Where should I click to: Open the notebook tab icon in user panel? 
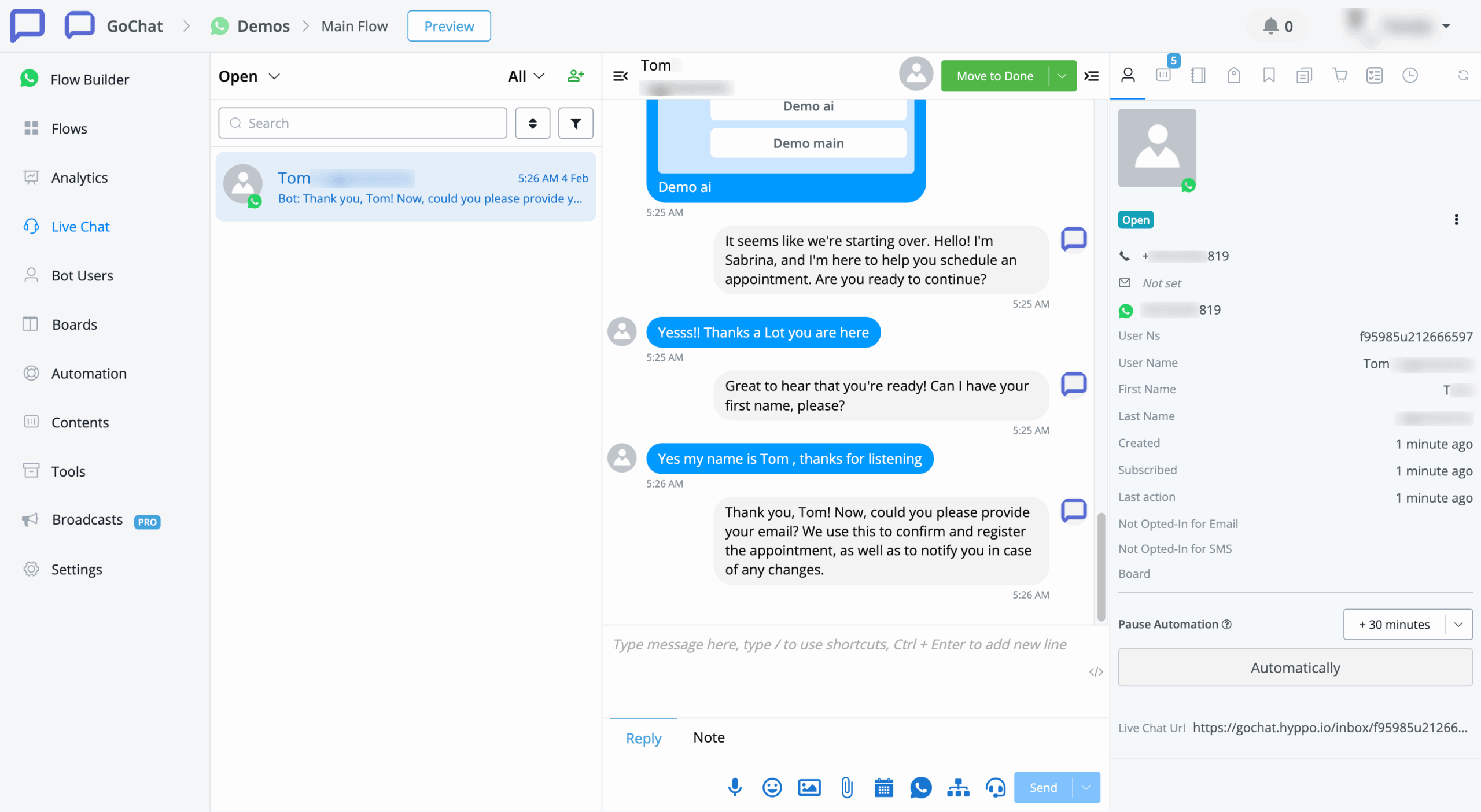(1198, 75)
